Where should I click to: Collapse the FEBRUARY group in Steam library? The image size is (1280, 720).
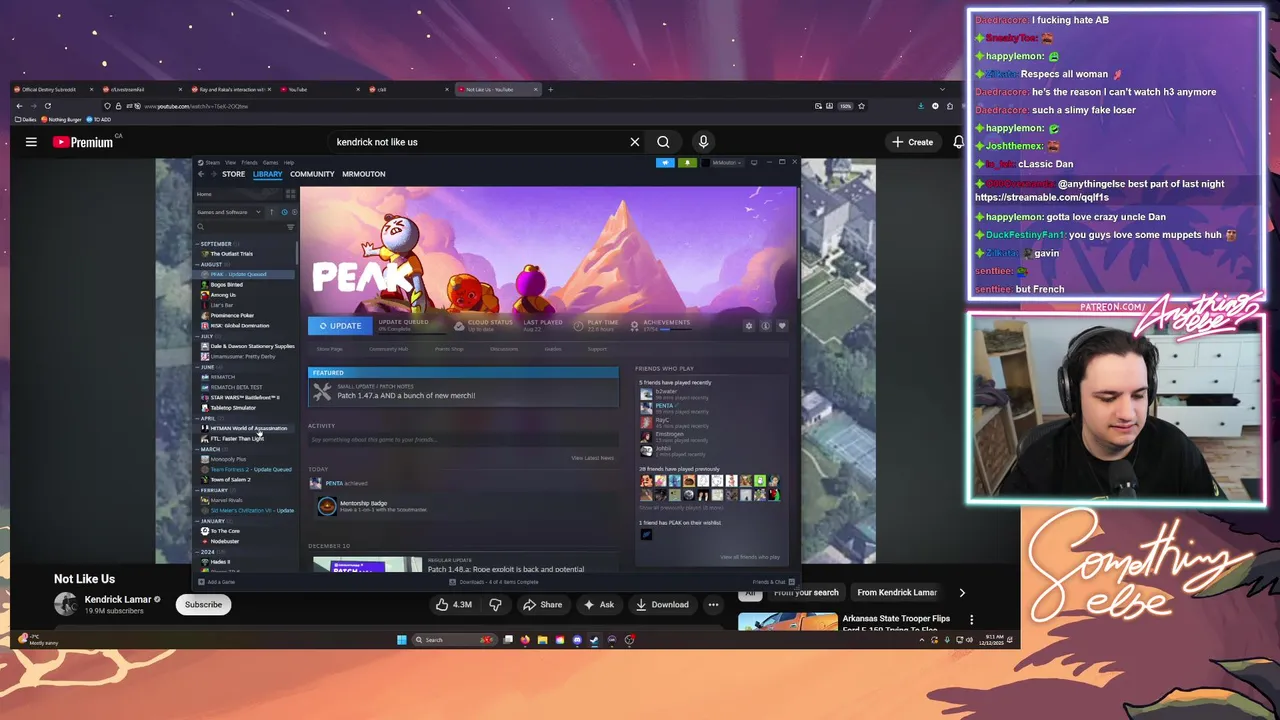click(x=198, y=490)
